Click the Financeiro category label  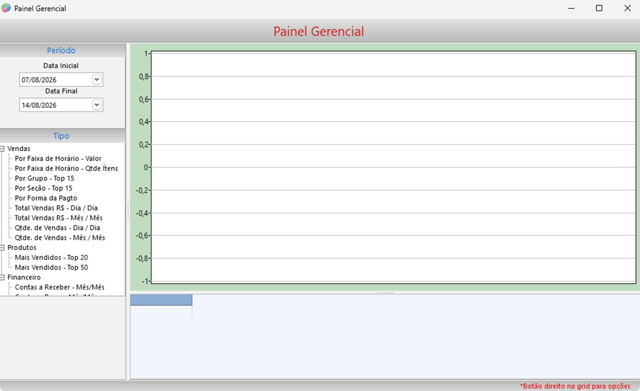[x=24, y=277]
